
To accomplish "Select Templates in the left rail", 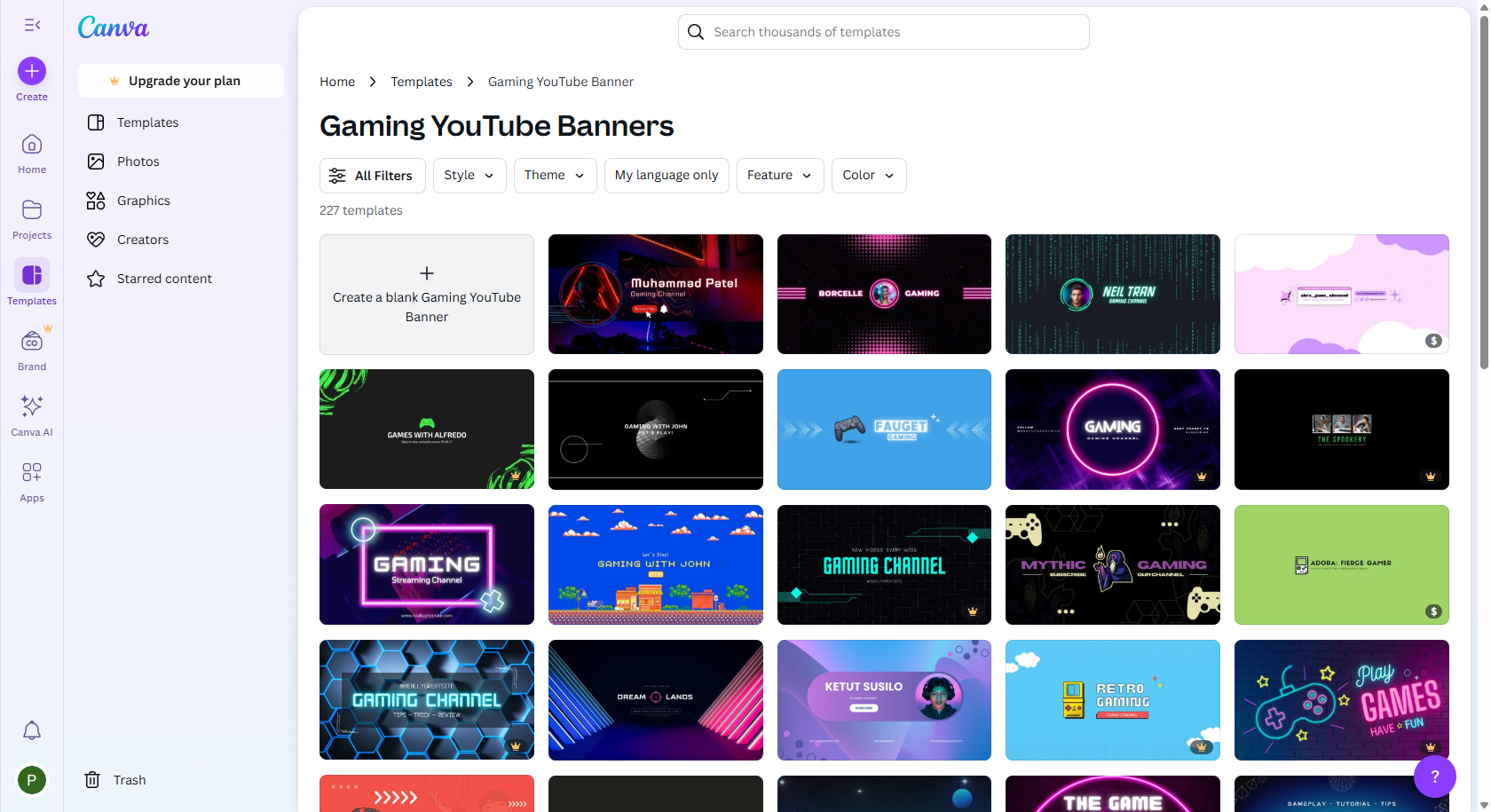I will point(32,284).
